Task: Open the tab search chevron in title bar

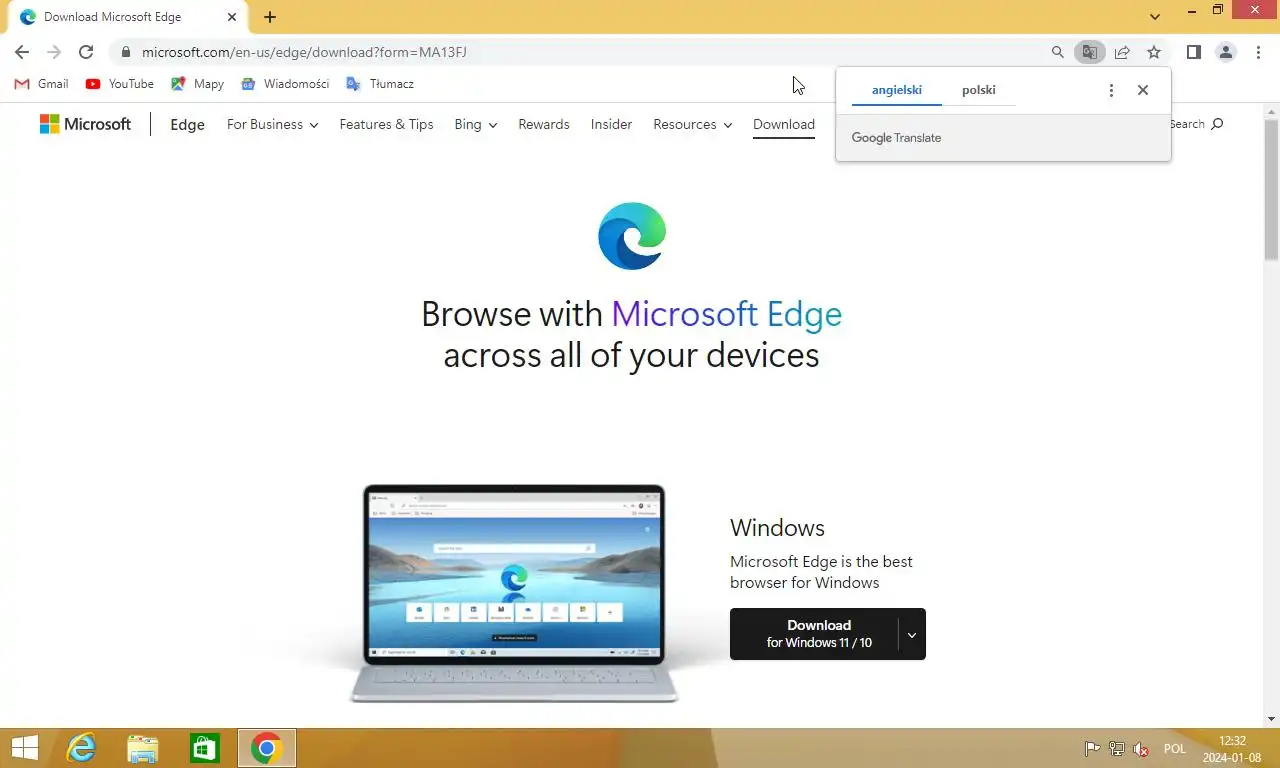Action: coord(1155,17)
